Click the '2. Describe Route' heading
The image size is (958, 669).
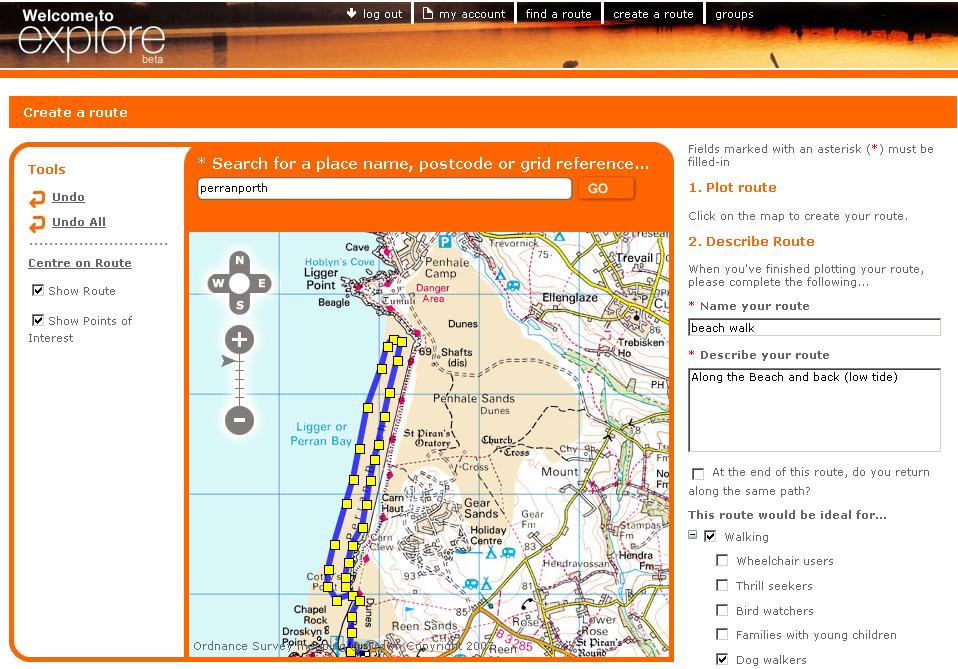pyautogui.click(x=751, y=241)
